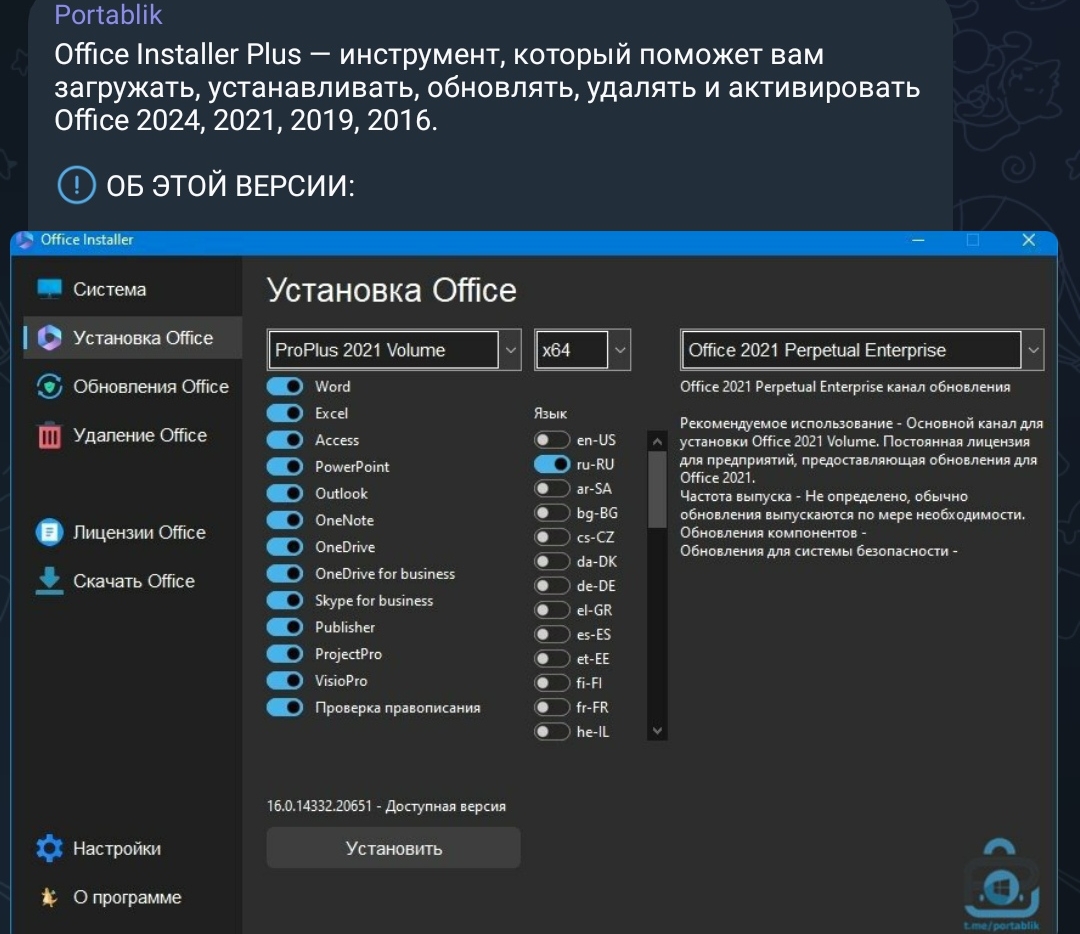Toggle the Word component switch
The width and height of the screenshot is (1080, 934).
pyautogui.click(x=285, y=386)
